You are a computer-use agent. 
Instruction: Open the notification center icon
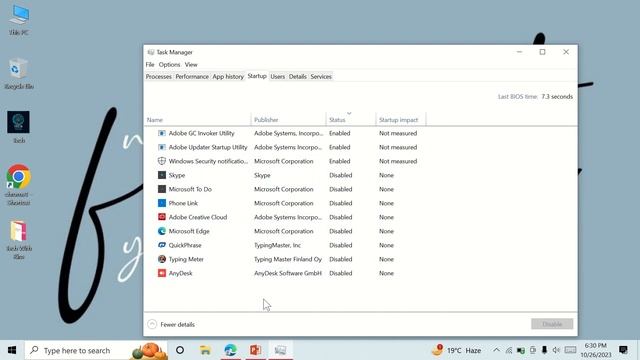(623, 350)
